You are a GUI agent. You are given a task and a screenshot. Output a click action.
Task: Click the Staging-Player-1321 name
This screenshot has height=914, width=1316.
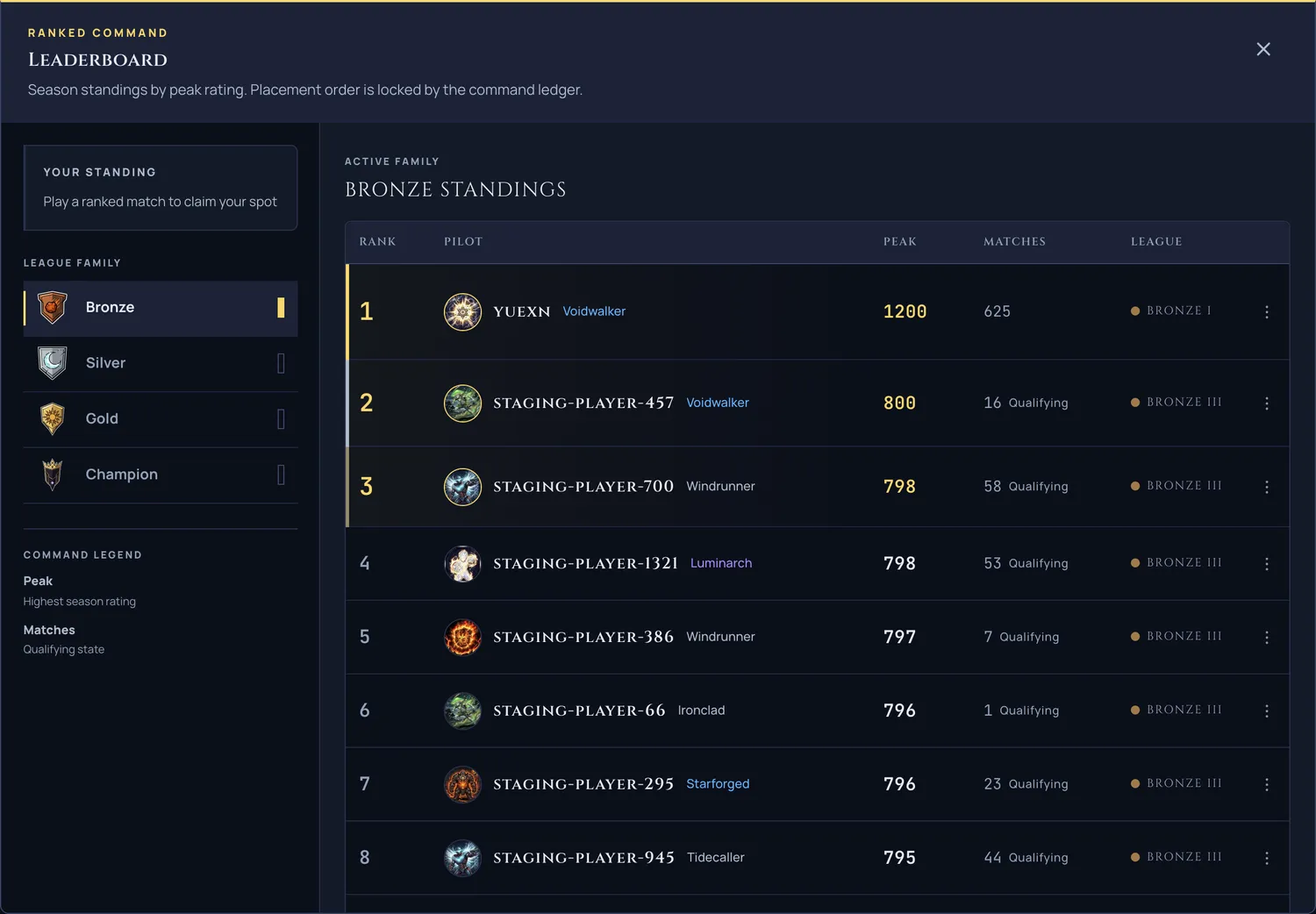586,563
